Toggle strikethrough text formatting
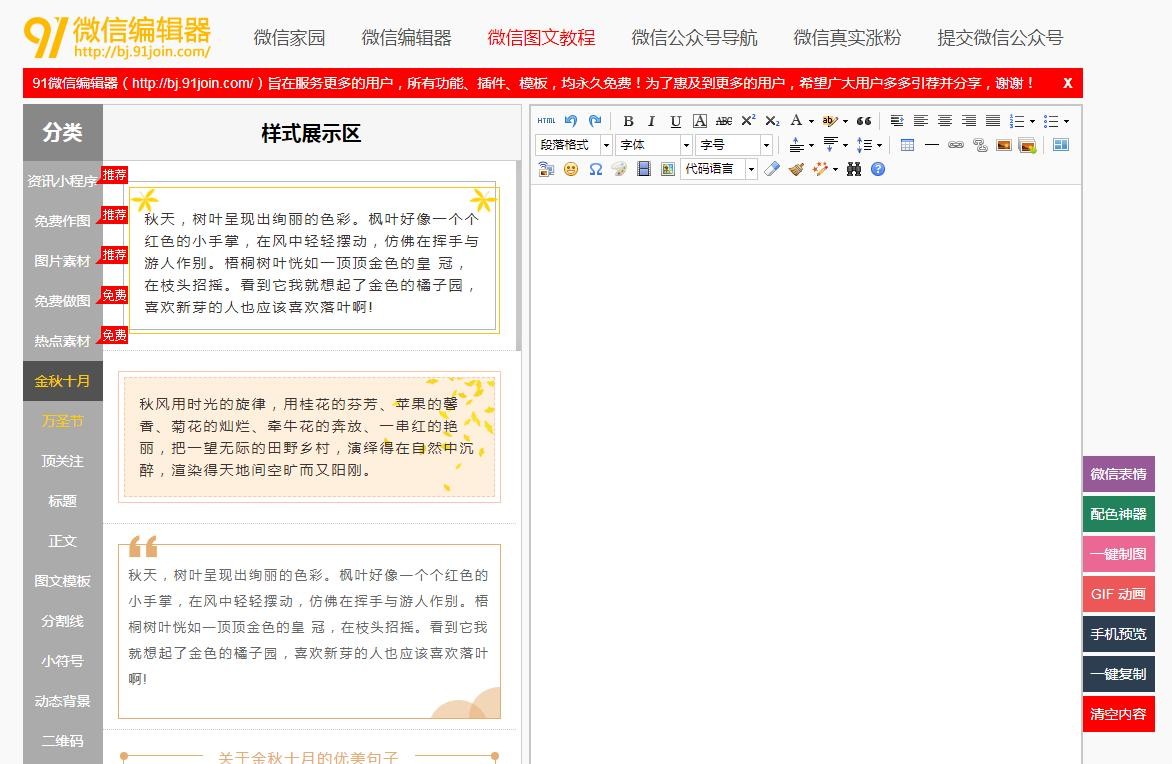Image resolution: width=1172 pixels, height=764 pixels. point(724,121)
